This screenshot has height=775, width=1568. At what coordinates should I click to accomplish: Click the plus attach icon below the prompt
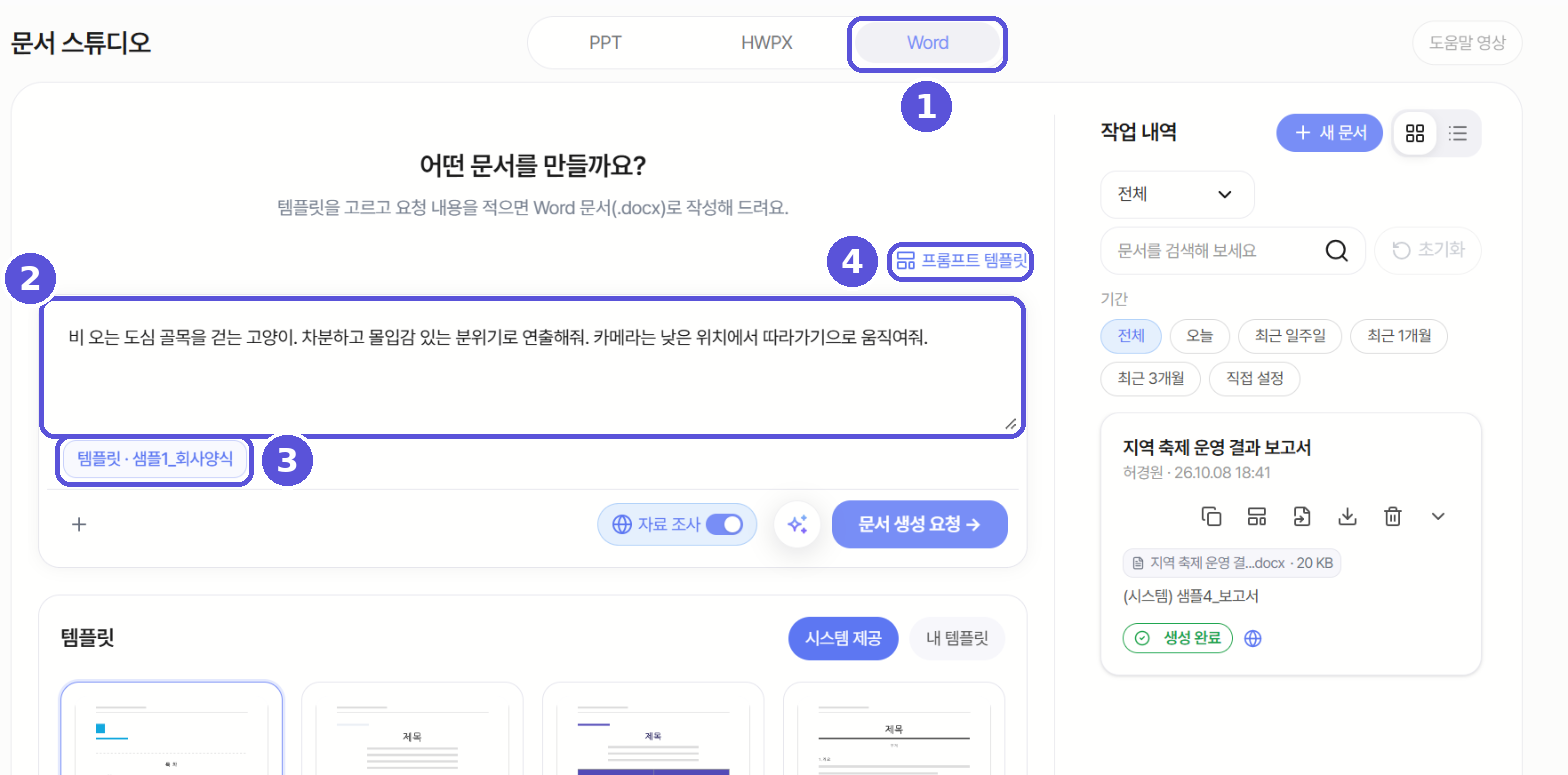[x=79, y=524]
